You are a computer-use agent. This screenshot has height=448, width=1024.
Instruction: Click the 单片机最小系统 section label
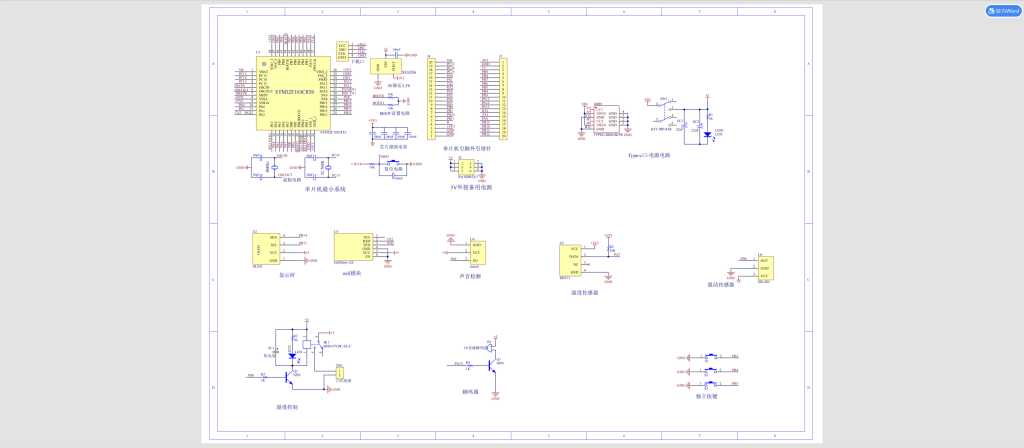[x=326, y=189]
